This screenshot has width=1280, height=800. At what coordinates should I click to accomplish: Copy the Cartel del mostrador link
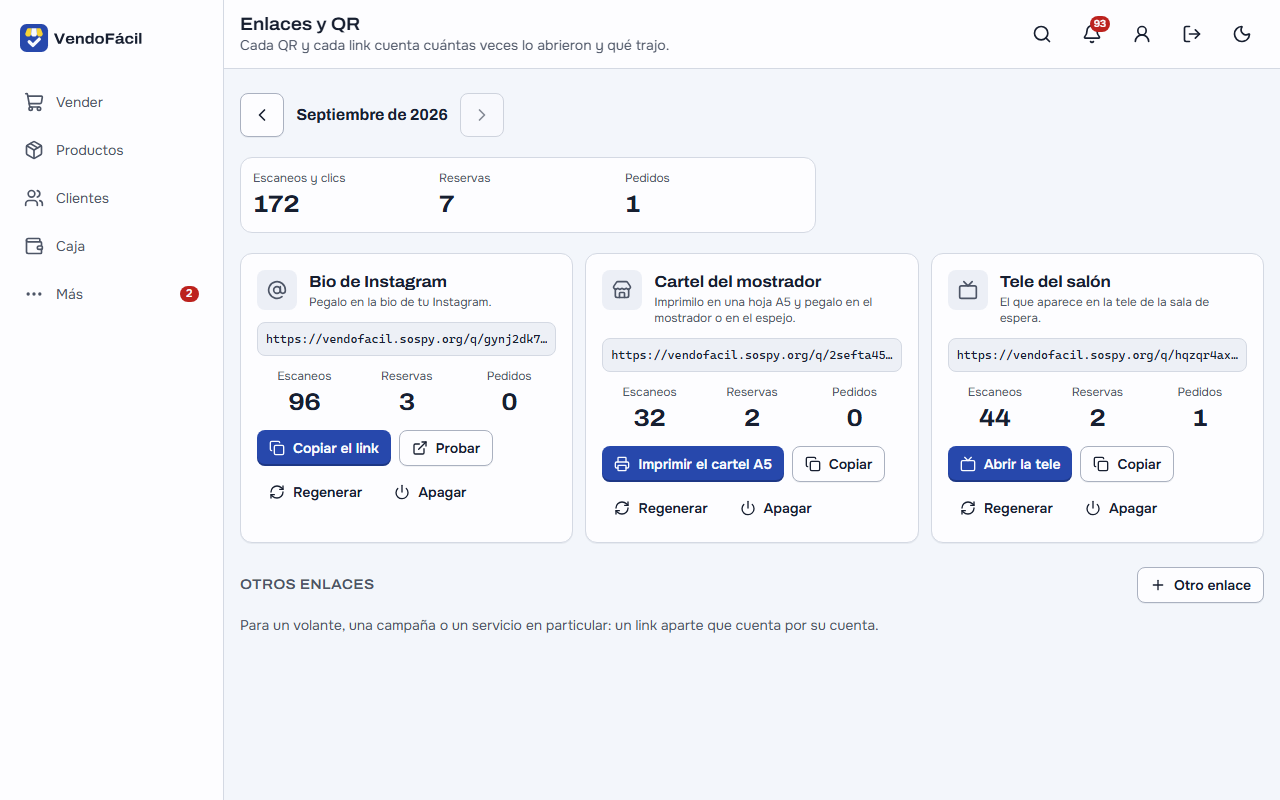click(838, 464)
